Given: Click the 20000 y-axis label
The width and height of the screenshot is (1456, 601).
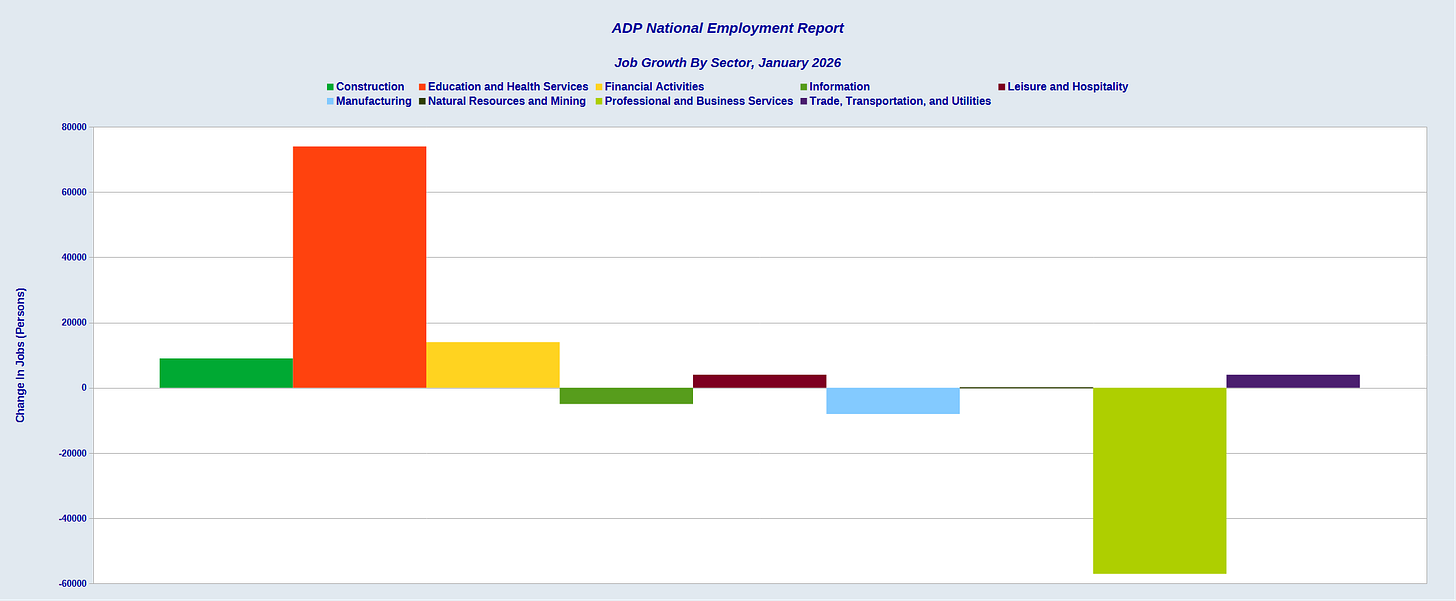Looking at the screenshot, I should click(x=74, y=323).
